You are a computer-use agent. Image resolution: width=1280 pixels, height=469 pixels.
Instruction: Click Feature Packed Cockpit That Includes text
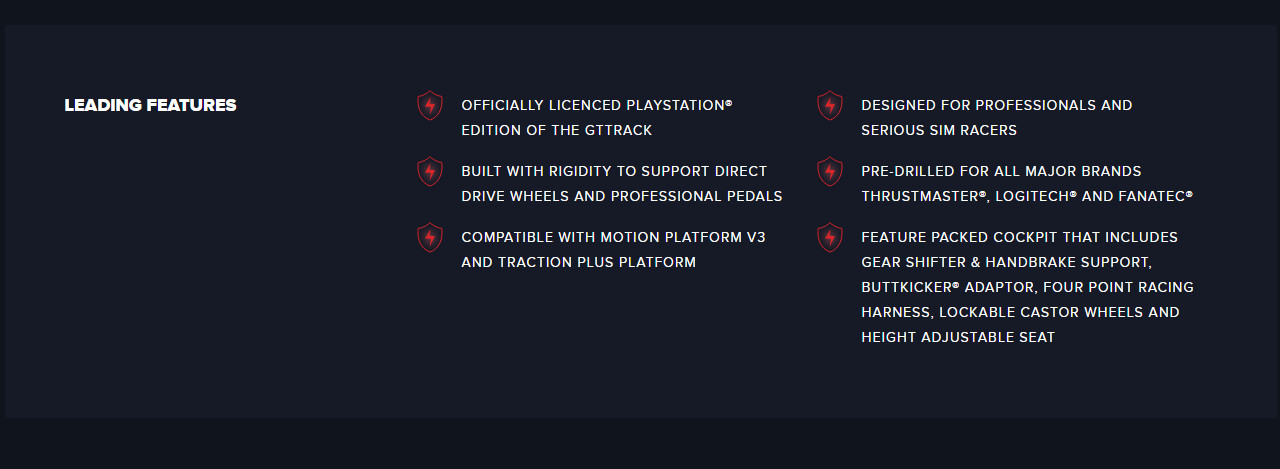pyautogui.click(x=1020, y=237)
